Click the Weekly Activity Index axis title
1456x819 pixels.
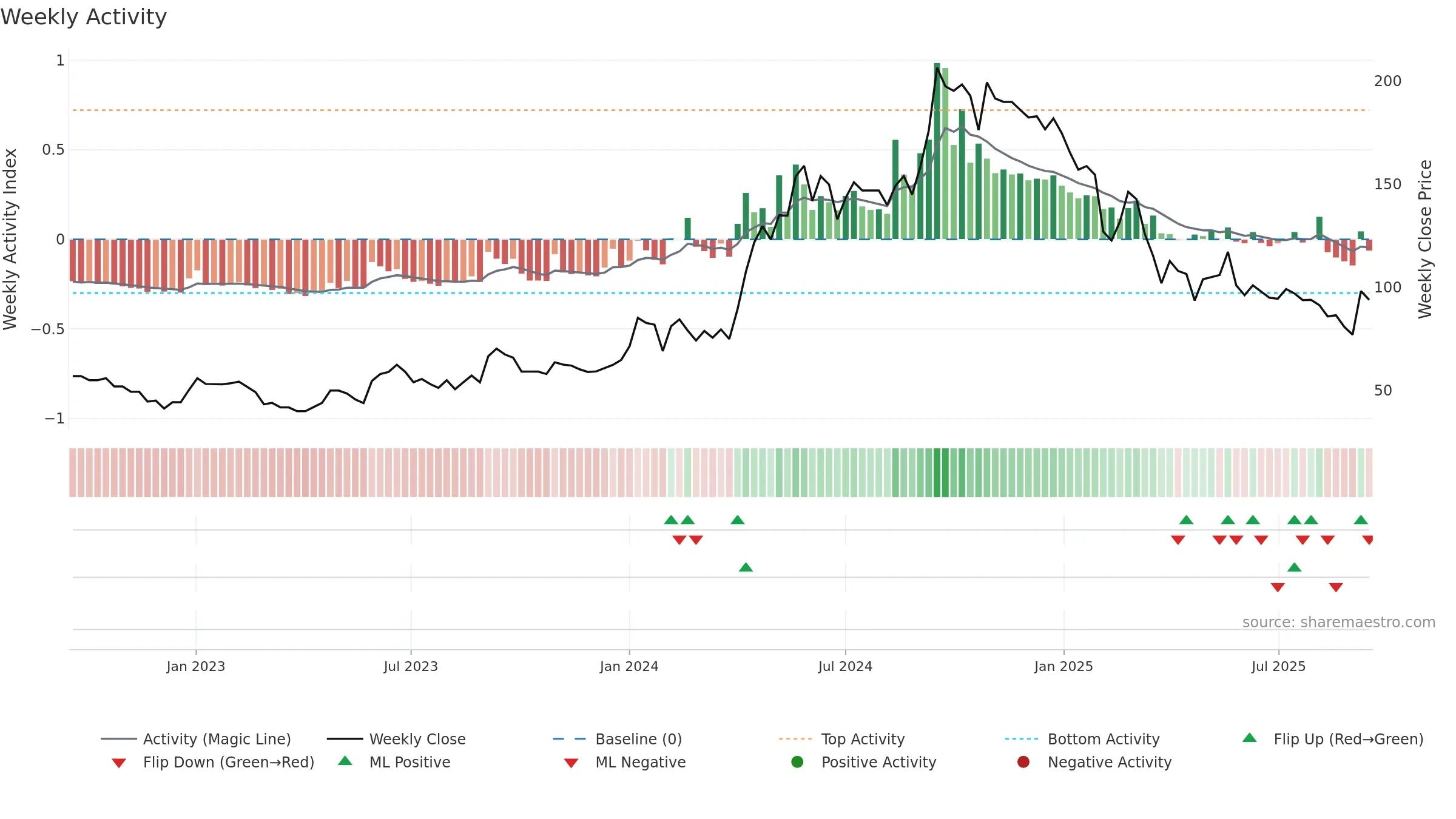10,239
